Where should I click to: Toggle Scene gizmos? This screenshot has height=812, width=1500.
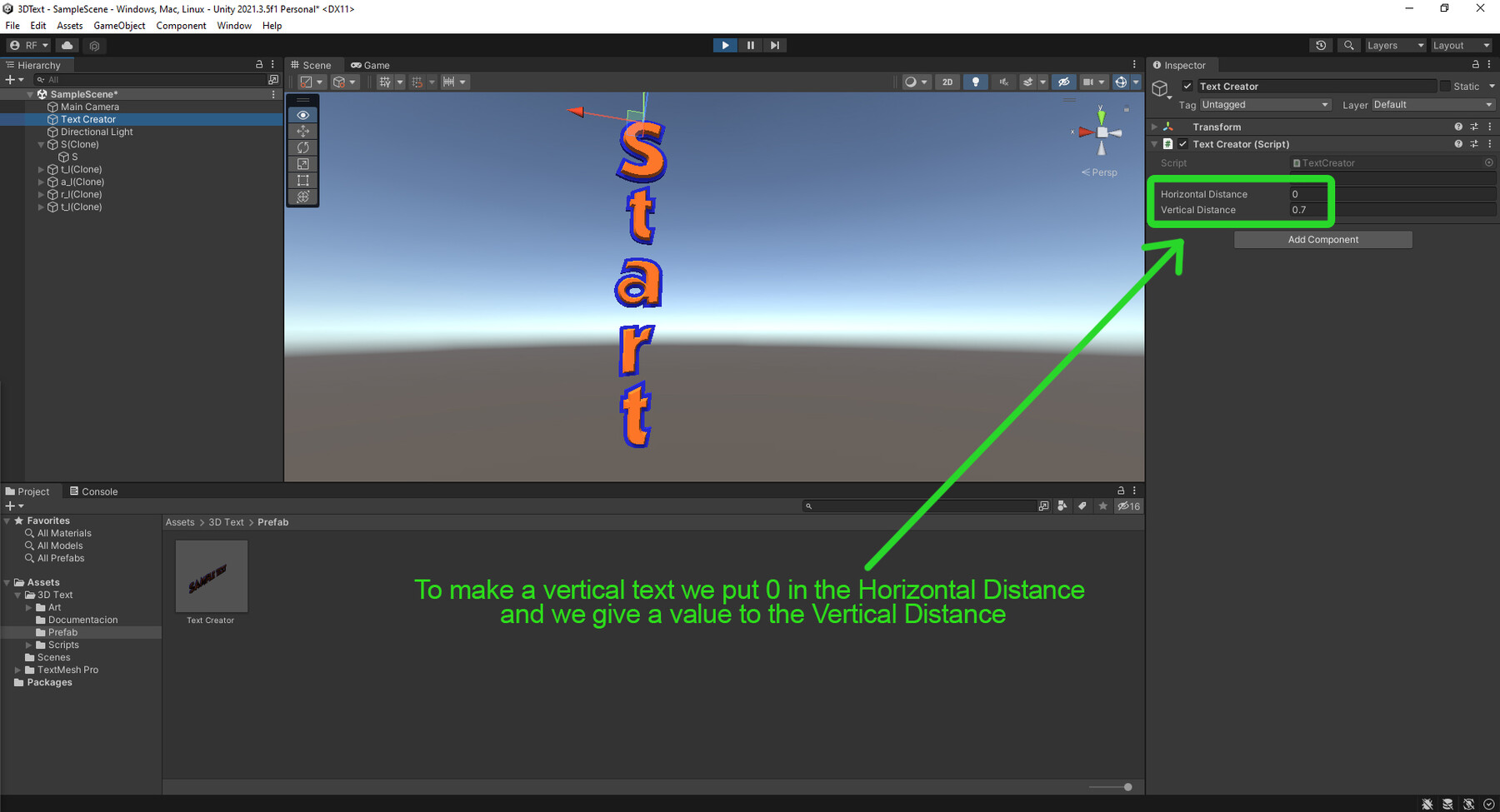pyautogui.click(x=1121, y=82)
